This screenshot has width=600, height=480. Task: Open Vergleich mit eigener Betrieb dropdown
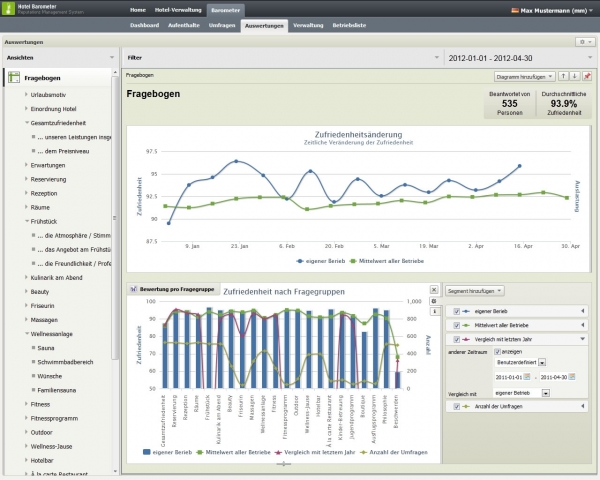tap(546, 393)
